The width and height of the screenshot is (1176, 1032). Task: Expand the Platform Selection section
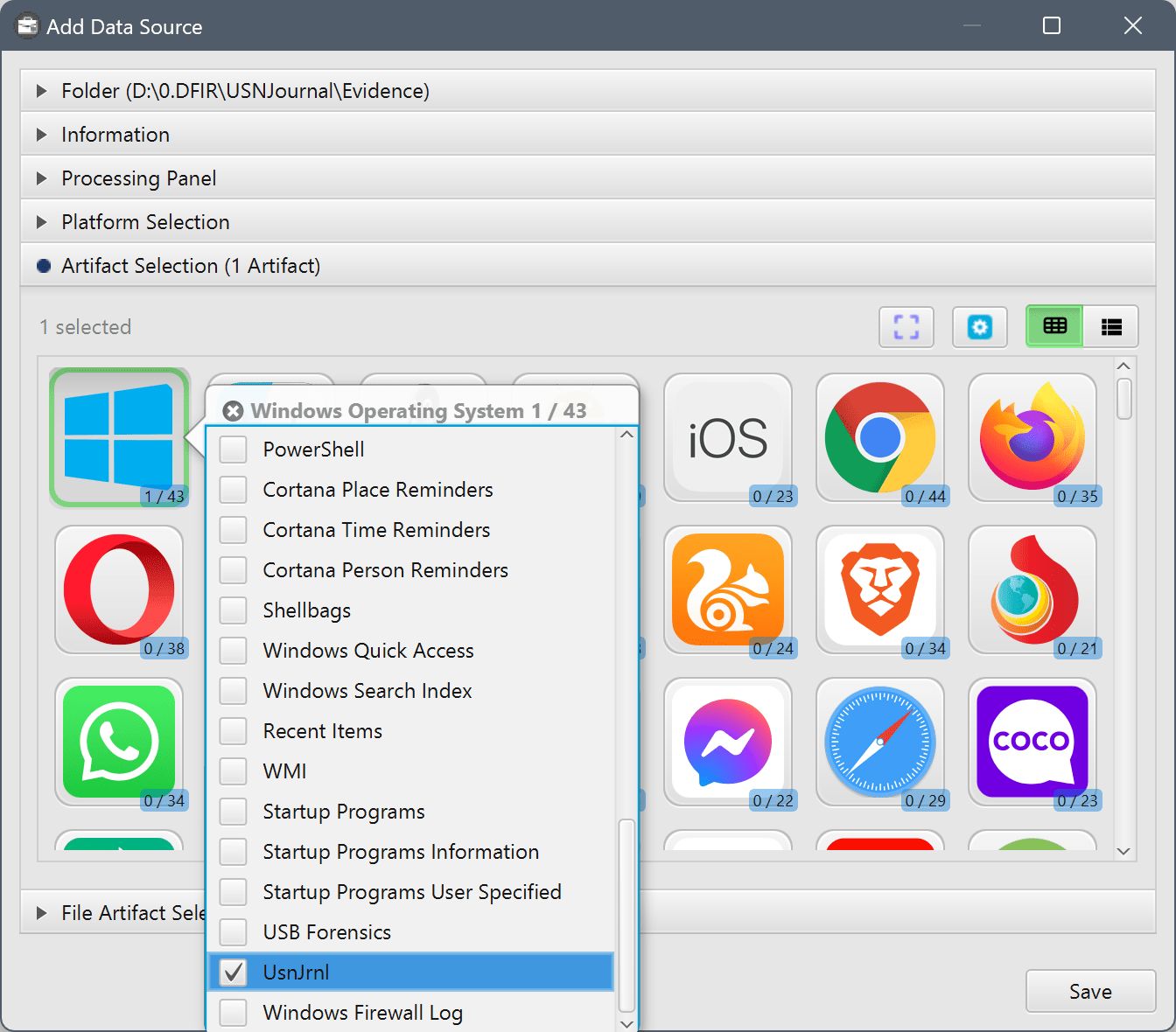(588, 222)
